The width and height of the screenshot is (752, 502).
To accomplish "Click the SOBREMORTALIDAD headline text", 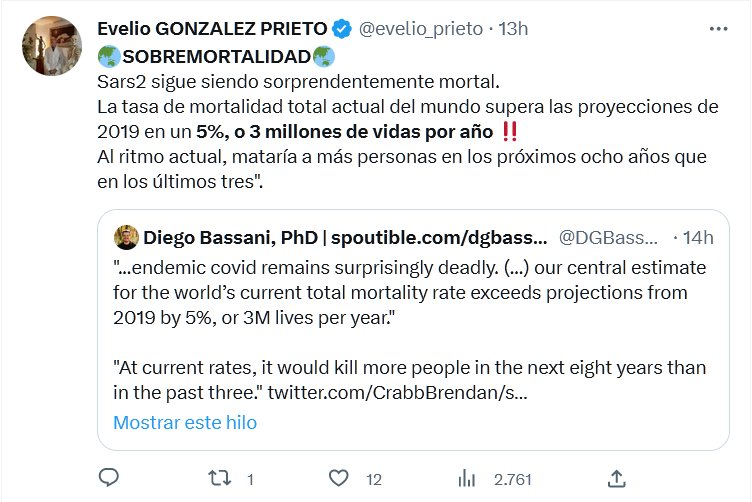I will [x=216, y=56].
